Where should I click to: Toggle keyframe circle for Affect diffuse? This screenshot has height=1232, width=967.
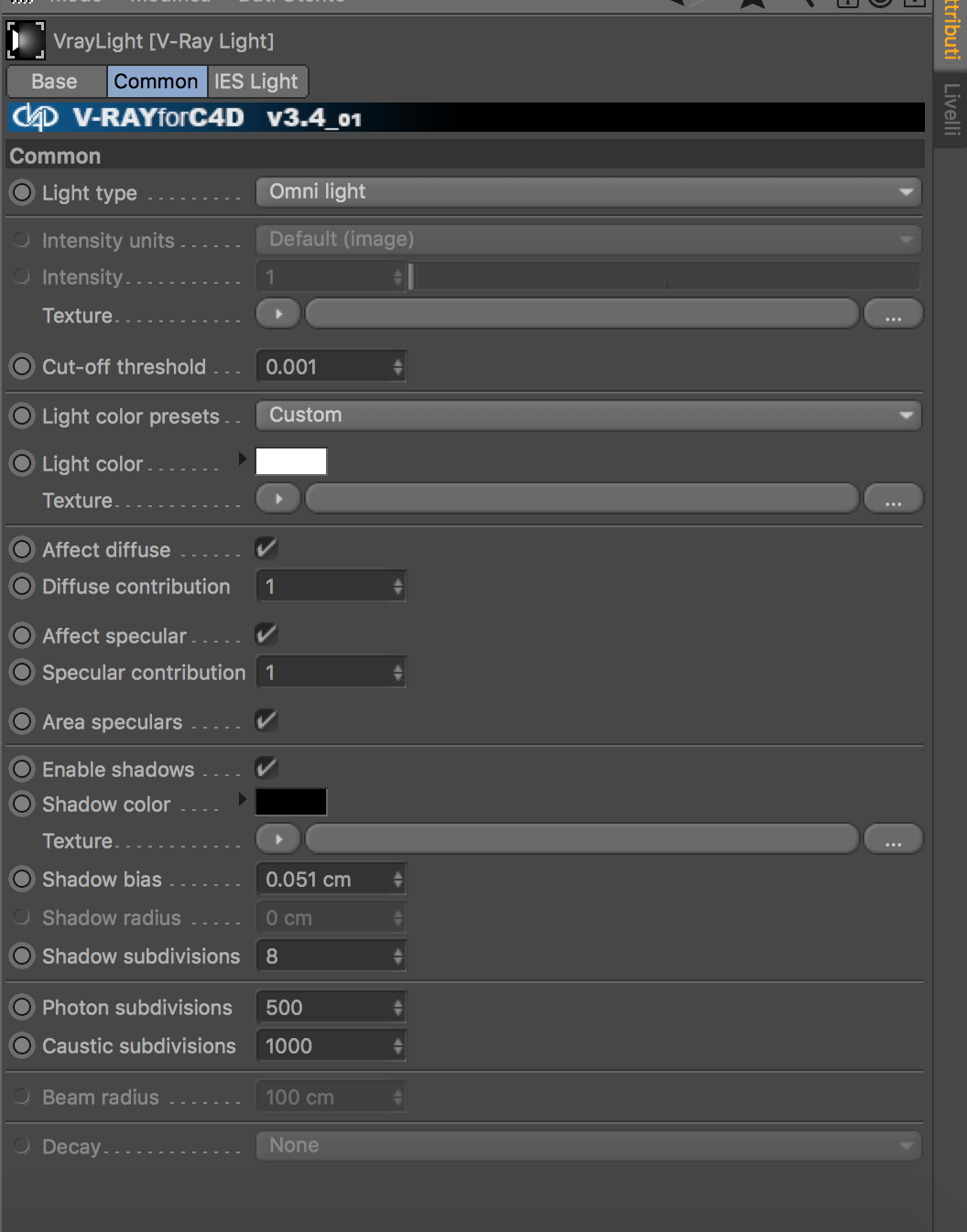pyautogui.click(x=22, y=549)
